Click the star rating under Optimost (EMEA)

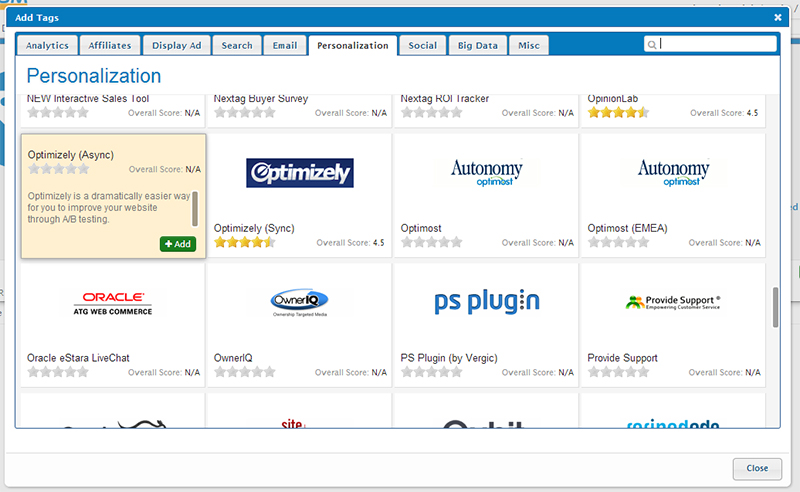pyautogui.click(x=618, y=242)
